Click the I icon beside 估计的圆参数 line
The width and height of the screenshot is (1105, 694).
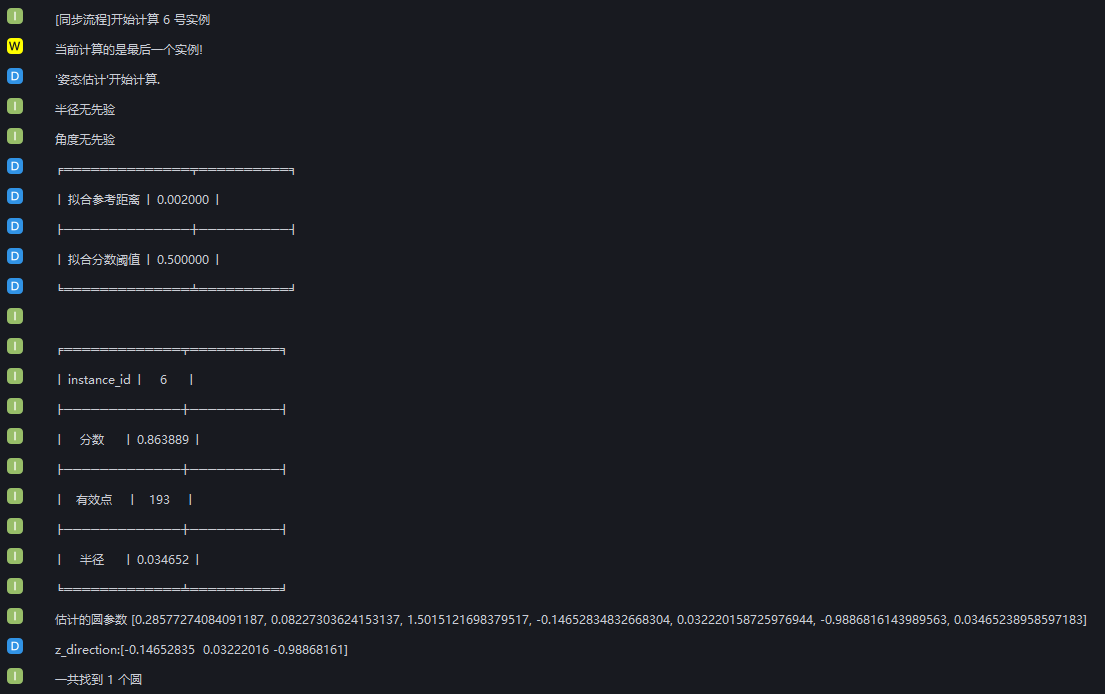(x=15, y=616)
